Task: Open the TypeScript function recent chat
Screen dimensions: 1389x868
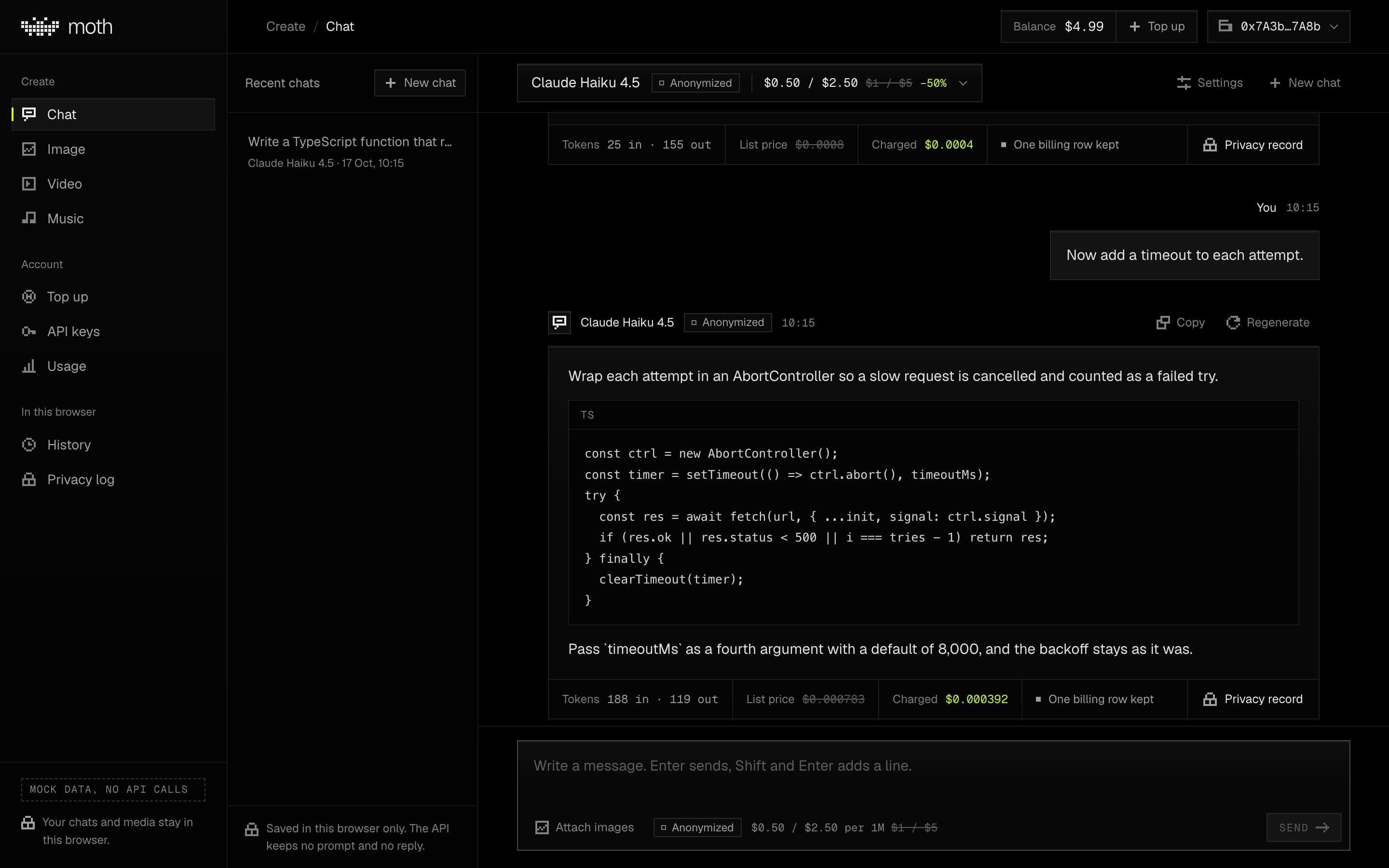Action: pos(352,151)
